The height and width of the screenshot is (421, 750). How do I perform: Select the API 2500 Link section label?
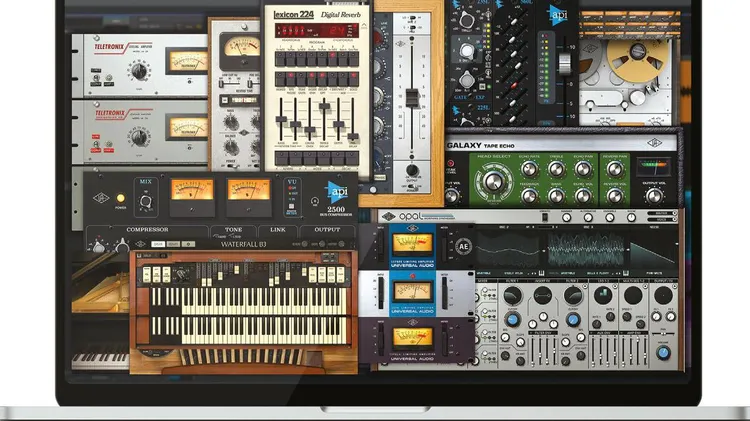coord(277,230)
